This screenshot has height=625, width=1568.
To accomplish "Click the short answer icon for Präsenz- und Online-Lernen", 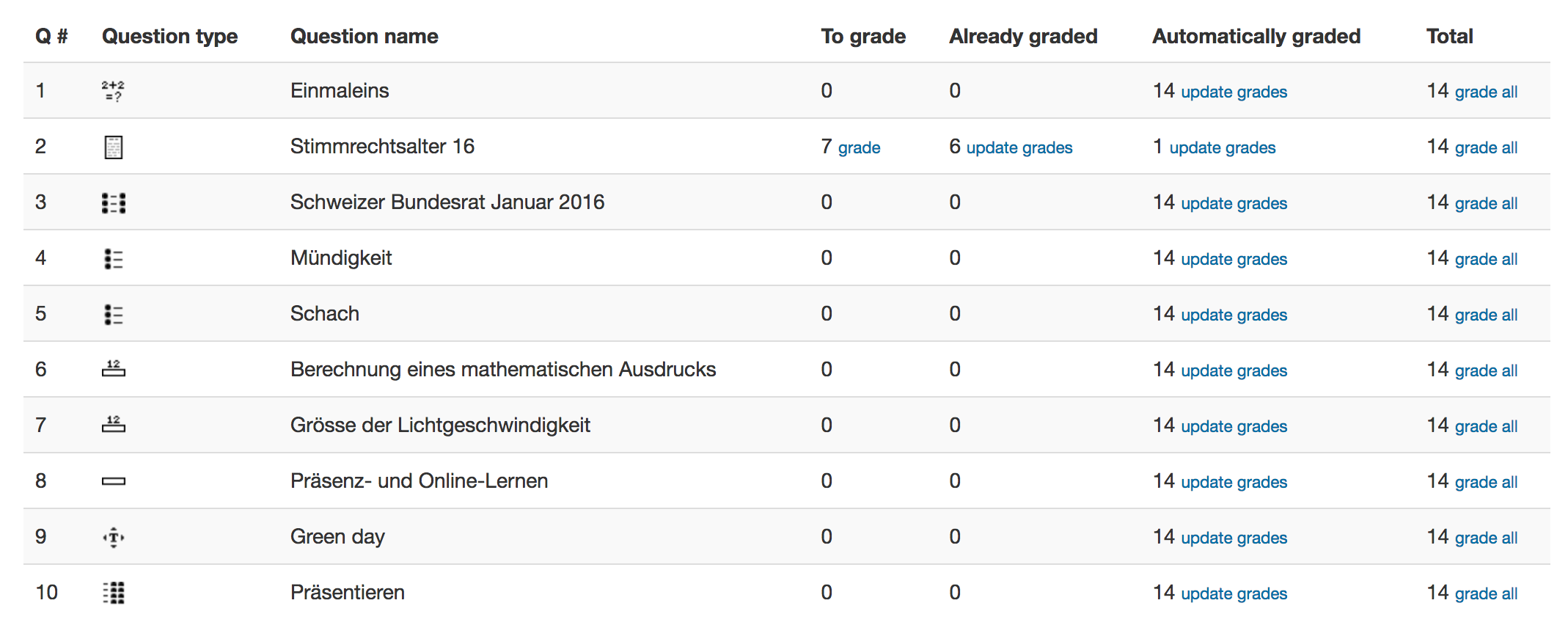I will [x=113, y=481].
